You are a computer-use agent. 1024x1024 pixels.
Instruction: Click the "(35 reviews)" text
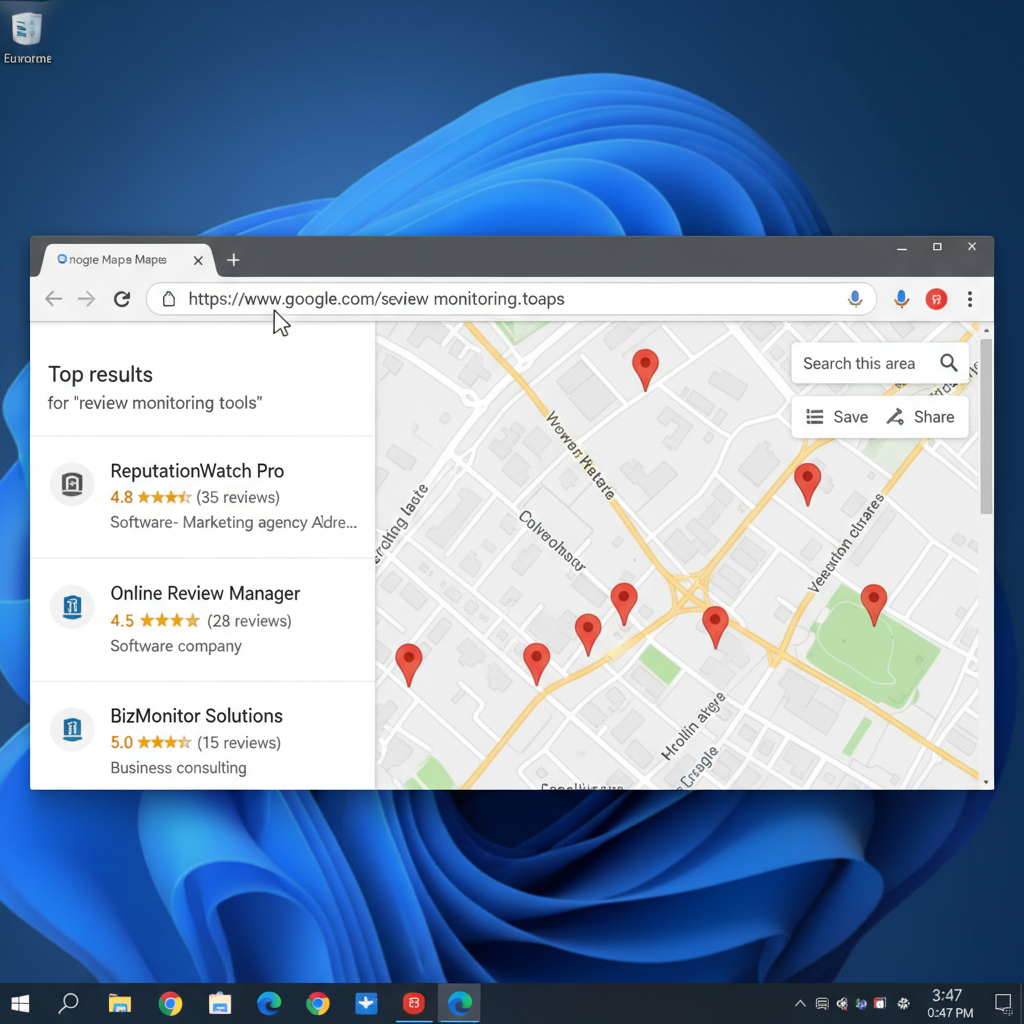tap(238, 498)
